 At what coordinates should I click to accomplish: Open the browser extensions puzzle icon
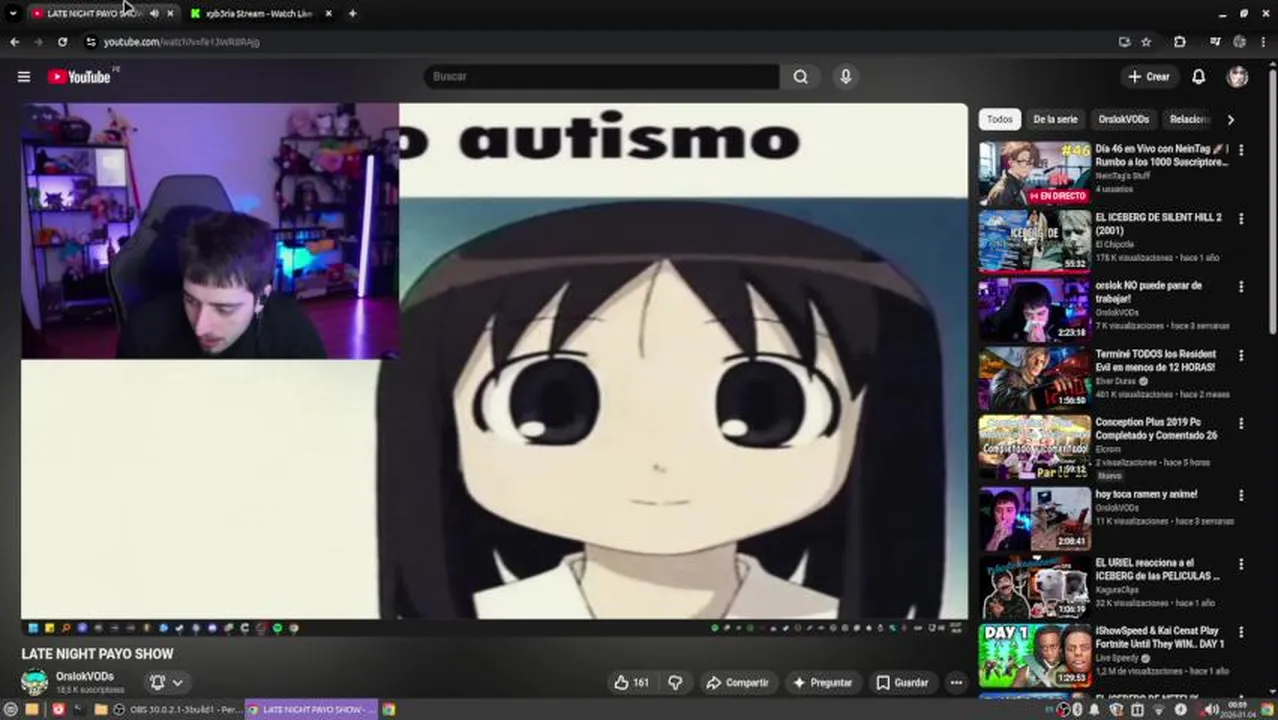[x=1180, y=42]
